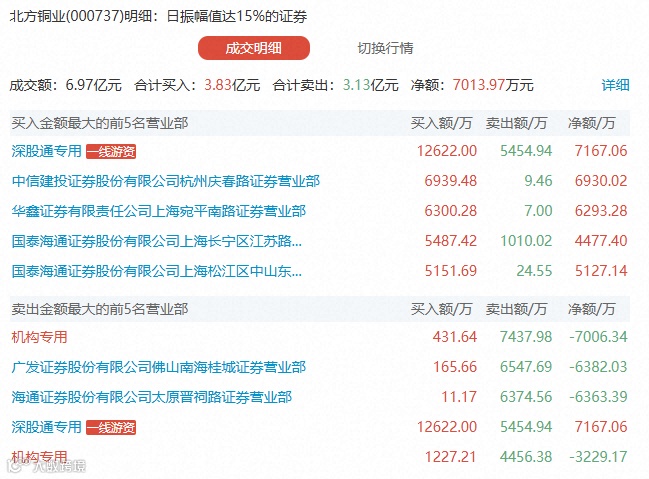Screen dimensions: 649x479
Task: Open 国泰海通证券上海长宁区江苏路 branch link
Action: tap(156, 241)
